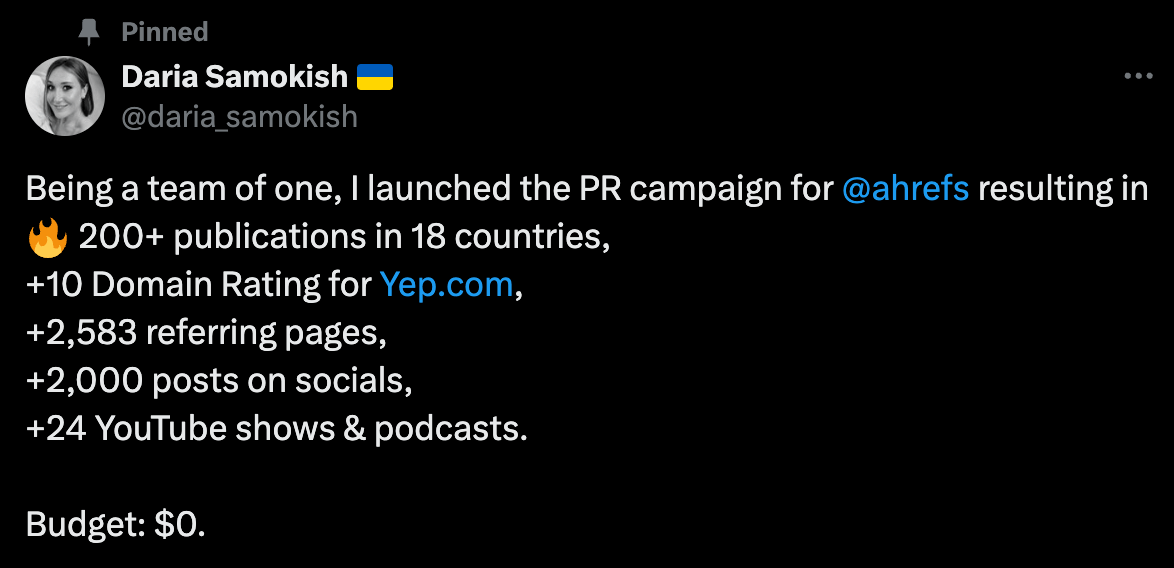Open the three-dot more options menu
1174x568 pixels.
(x=1139, y=76)
